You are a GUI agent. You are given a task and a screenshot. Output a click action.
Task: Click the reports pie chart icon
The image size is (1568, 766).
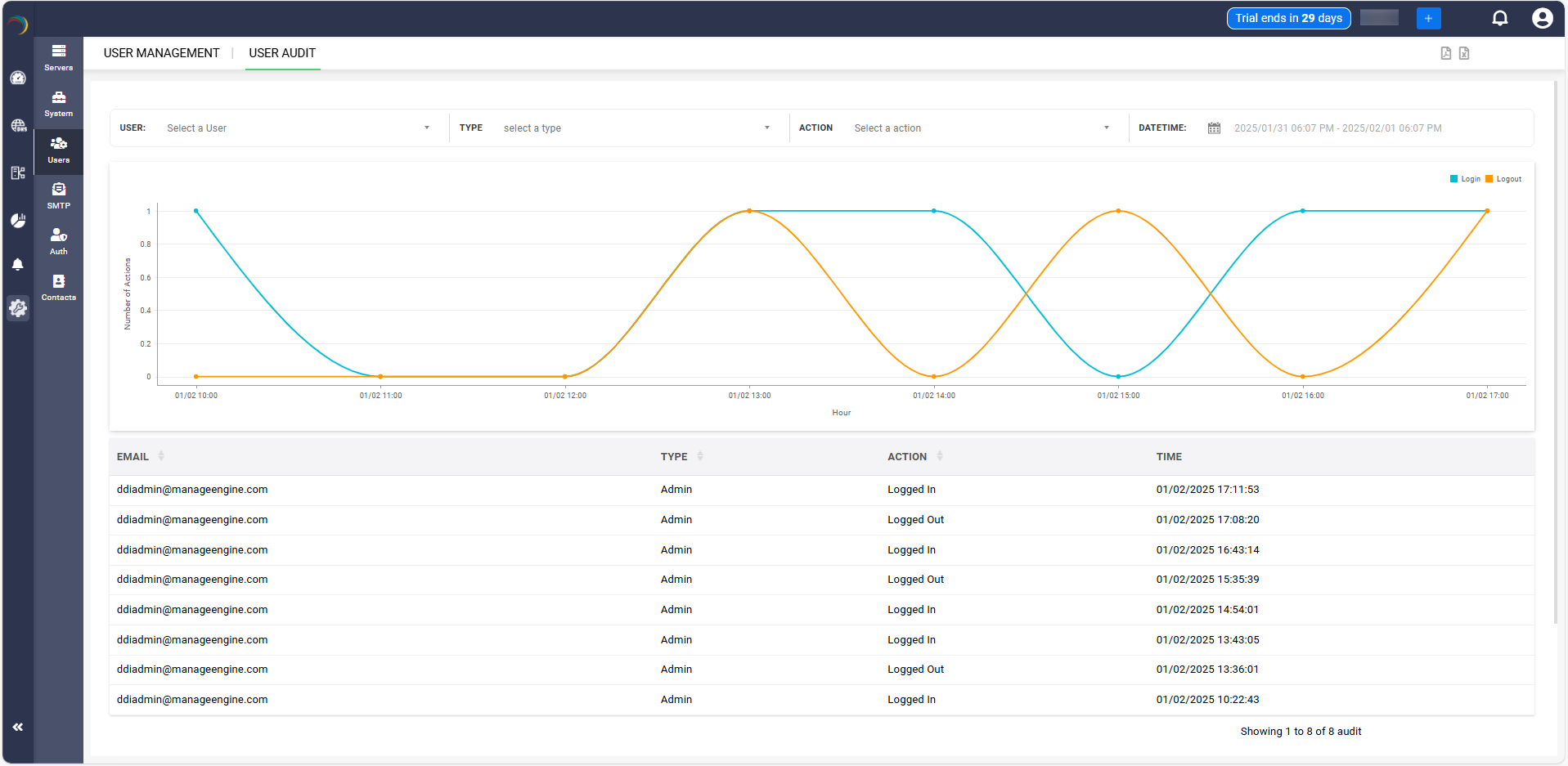[18, 221]
